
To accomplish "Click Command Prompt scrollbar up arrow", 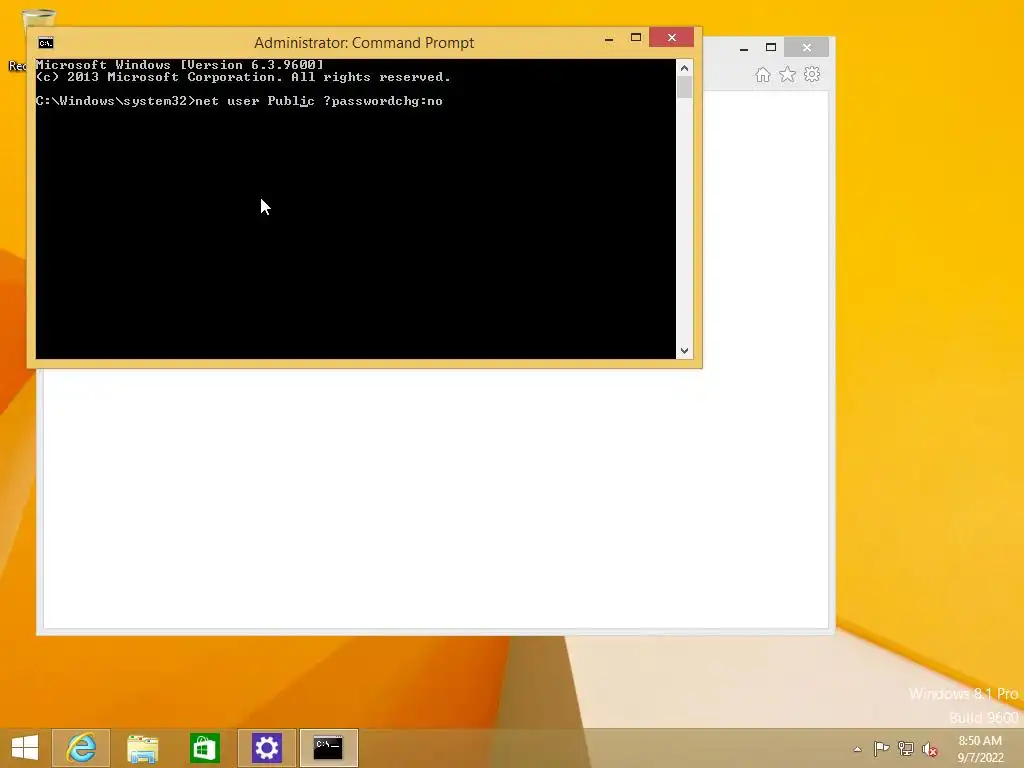I will [684, 68].
